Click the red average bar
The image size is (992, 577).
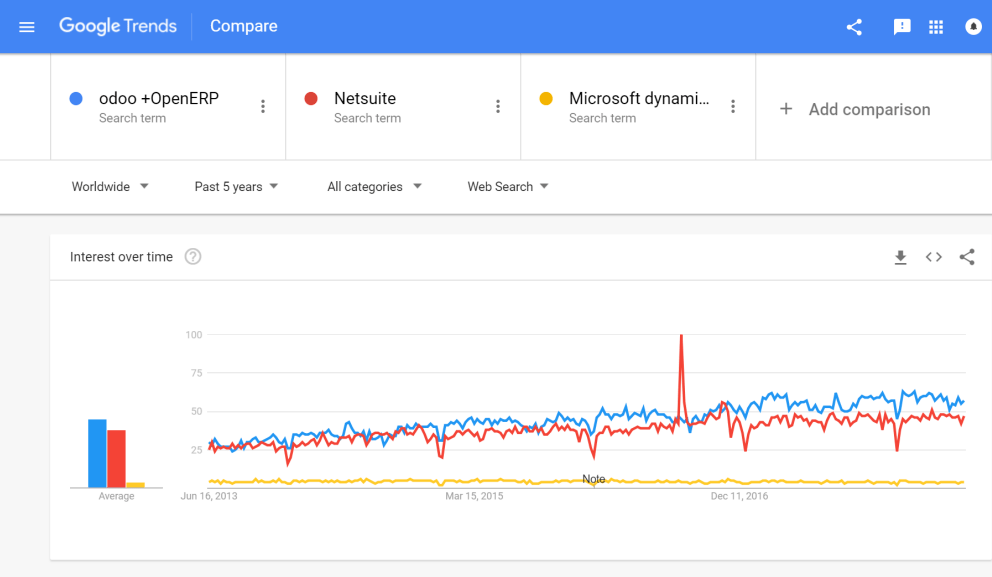click(x=116, y=459)
